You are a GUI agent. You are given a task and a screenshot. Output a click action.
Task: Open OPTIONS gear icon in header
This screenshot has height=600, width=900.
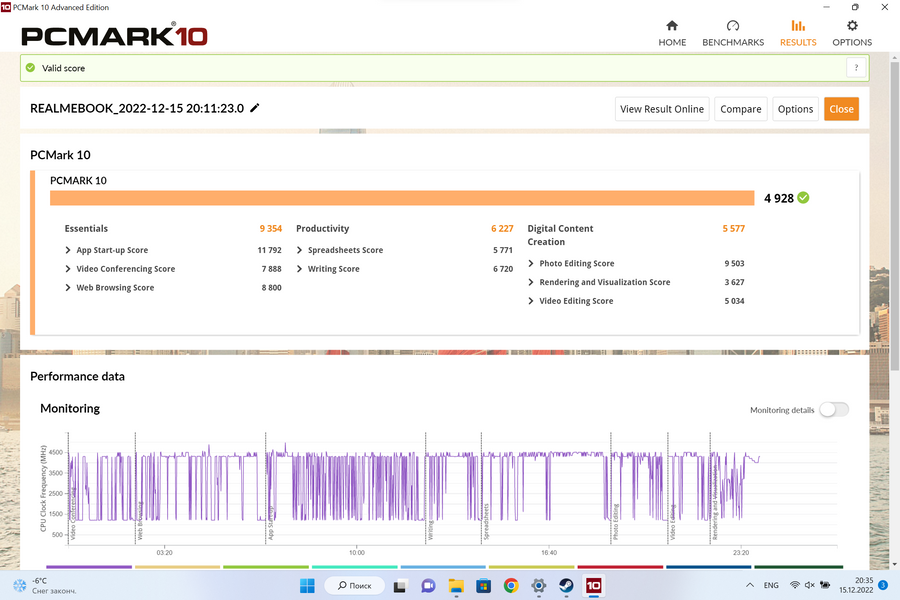[852, 26]
